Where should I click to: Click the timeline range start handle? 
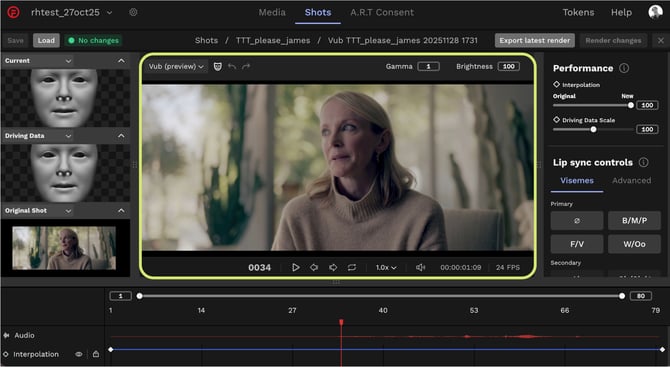click(x=140, y=296)
